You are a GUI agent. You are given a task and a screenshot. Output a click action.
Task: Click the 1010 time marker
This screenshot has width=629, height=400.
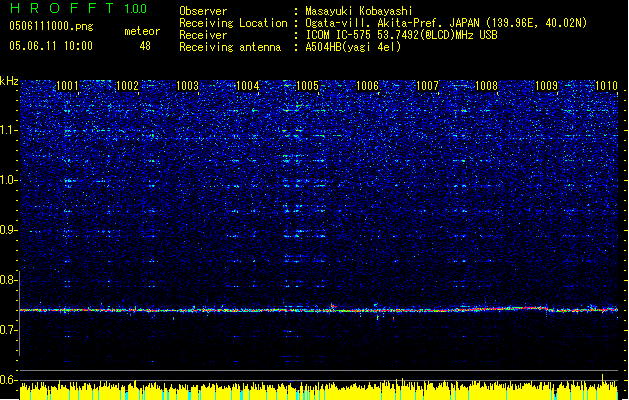[606, 86]
